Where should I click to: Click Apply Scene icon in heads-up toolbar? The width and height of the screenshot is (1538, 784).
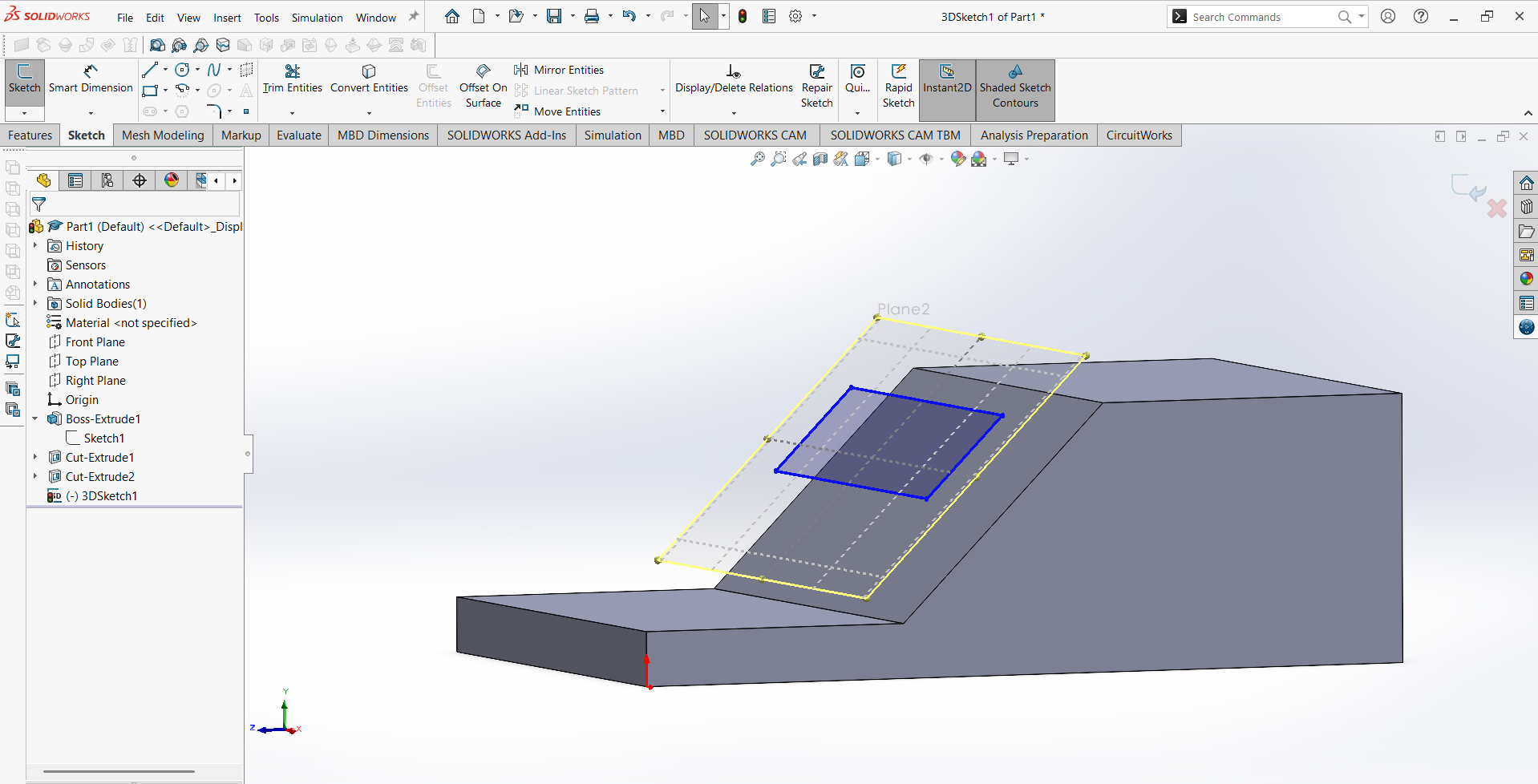pyautogui.click(x=978, y=159)
